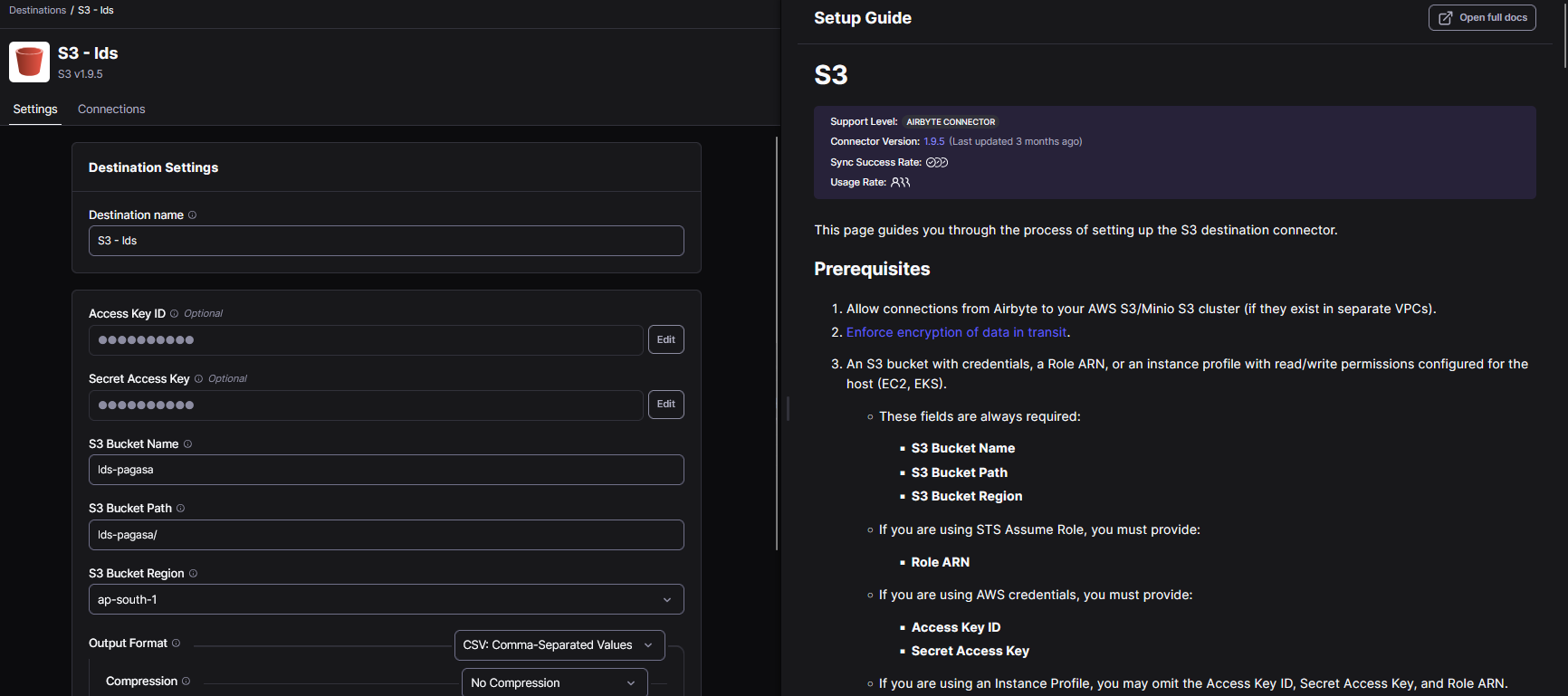This screenshot has width=1568, height=696.
Task: Open the Output Format CSV dropdown
Action: (559, 645)
